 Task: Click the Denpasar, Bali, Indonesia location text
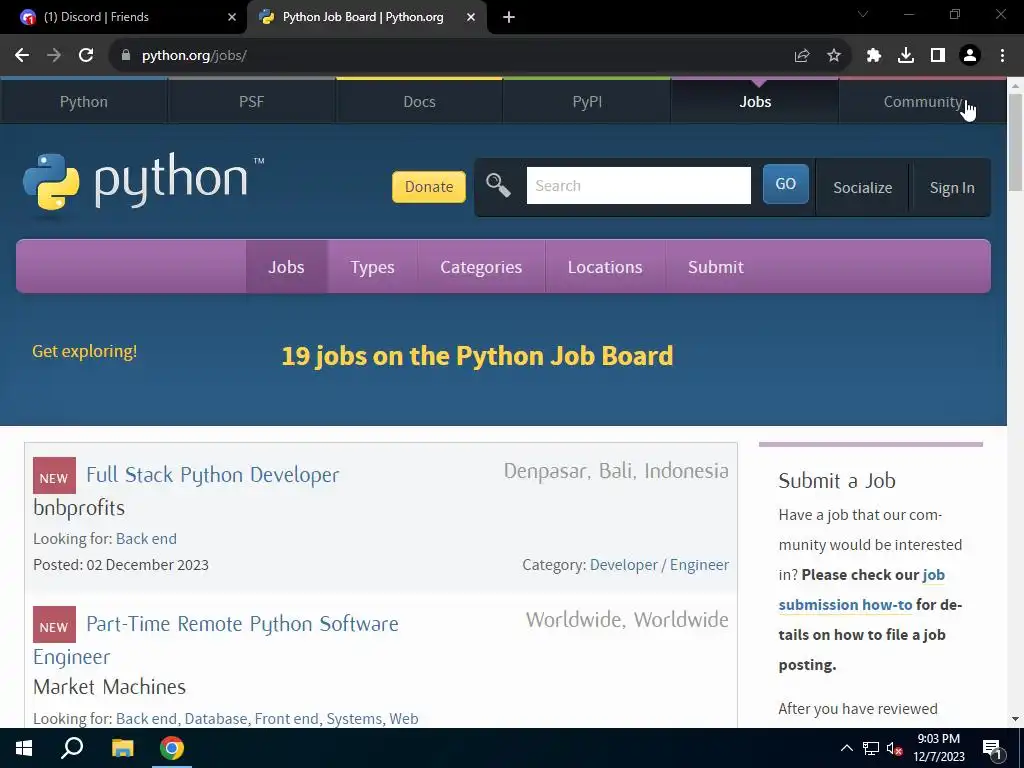pos(616,471)
